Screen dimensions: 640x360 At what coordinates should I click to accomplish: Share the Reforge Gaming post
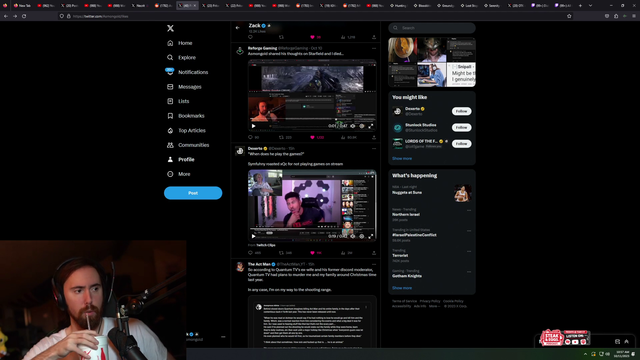click(x=373, y=138)
